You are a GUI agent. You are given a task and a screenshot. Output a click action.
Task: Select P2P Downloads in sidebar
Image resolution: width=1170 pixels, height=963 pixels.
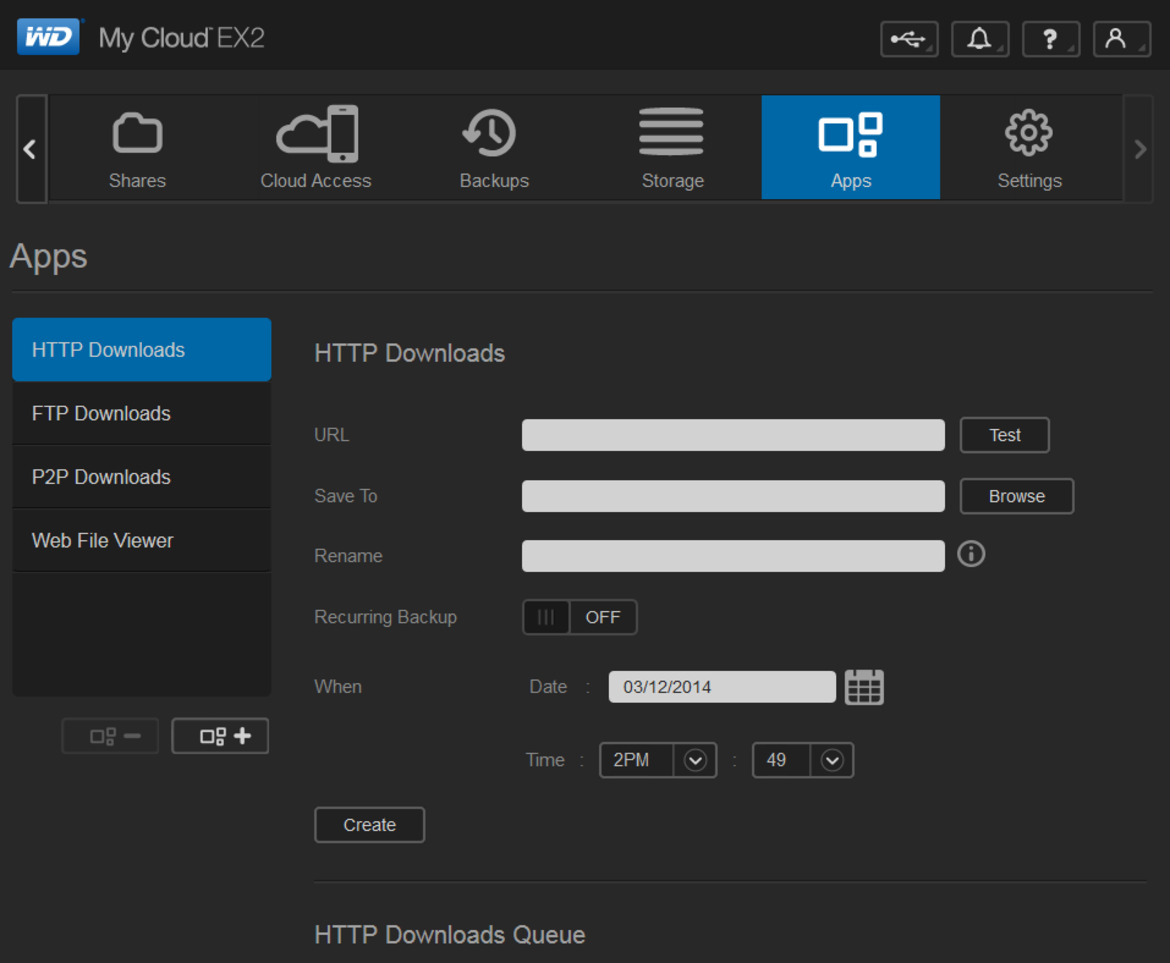pos(142,477)
